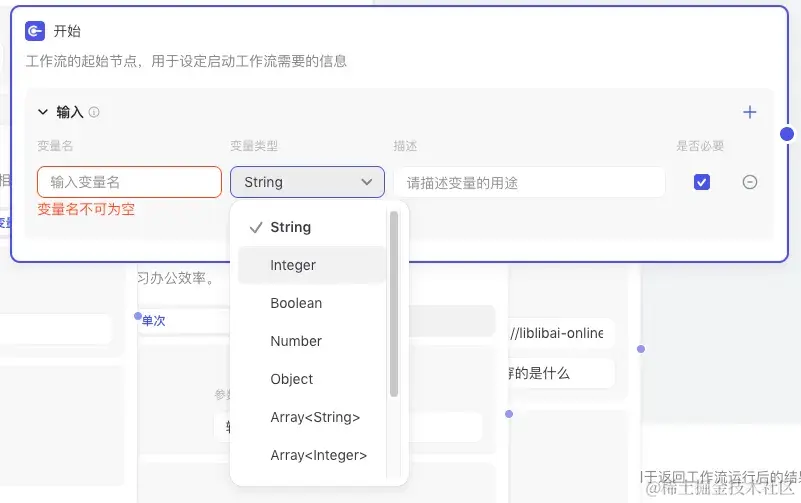Viewport: 801px width, 503px height.
Task: Click the connector dot beside 单次
Action: click(x=138, y=316)
